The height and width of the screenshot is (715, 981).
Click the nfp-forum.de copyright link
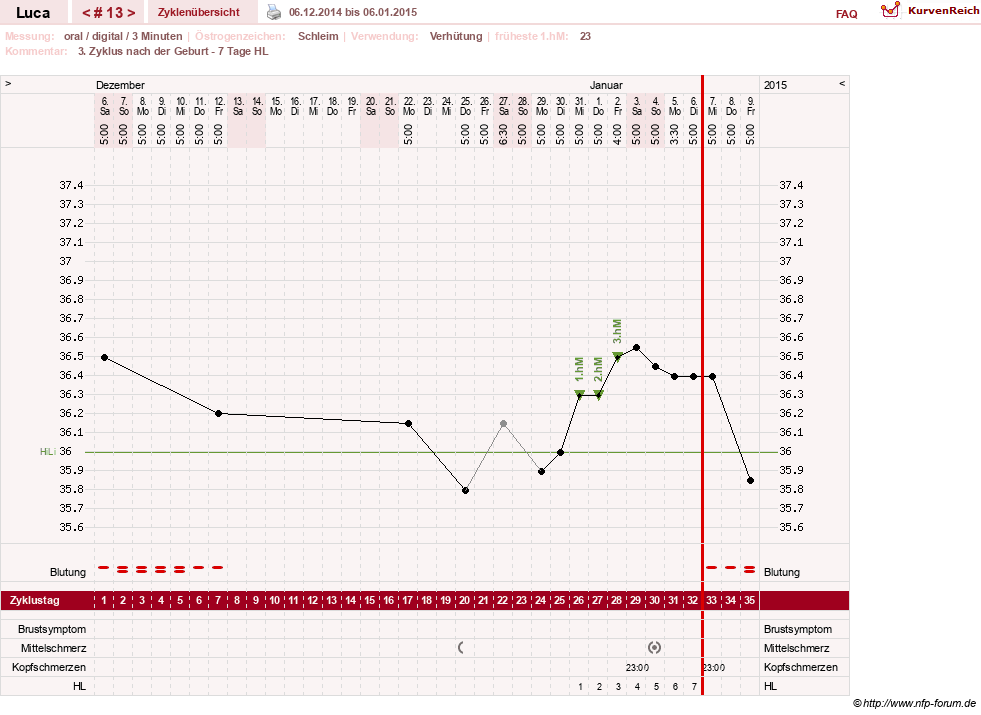[x=914, y=704]
